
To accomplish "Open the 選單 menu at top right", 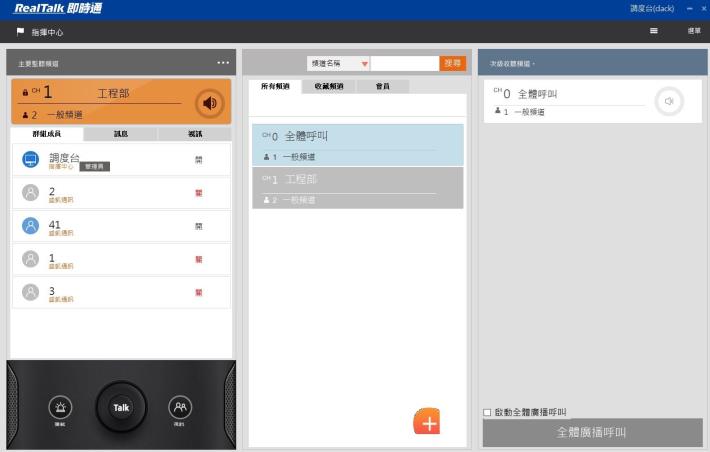I will (x=694, y=31).
